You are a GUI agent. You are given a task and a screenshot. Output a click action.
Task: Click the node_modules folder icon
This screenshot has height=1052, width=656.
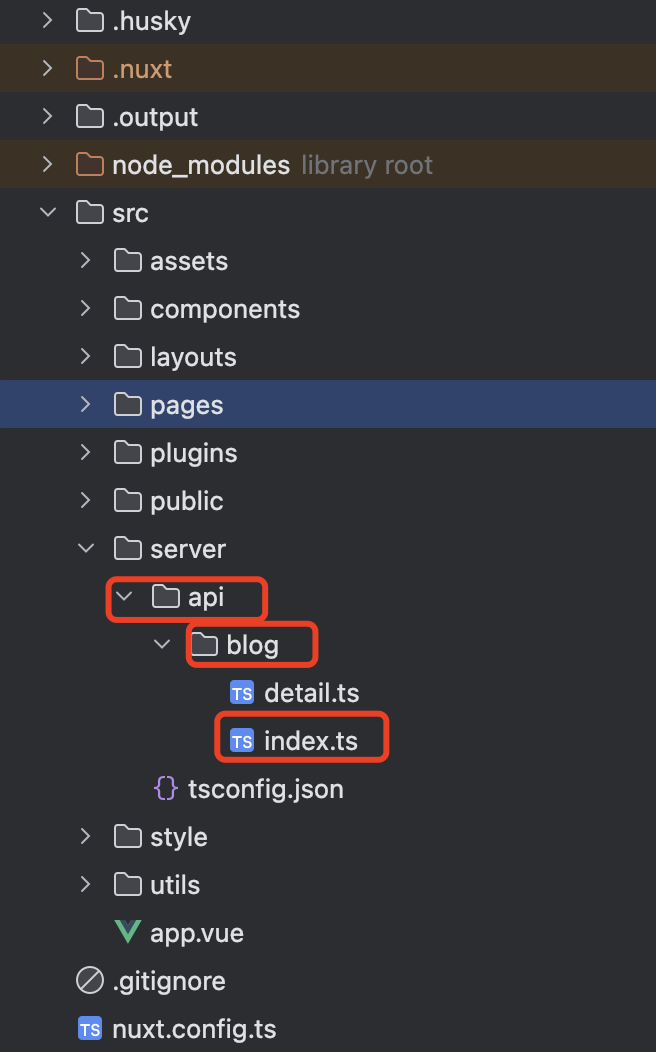(x=90, y=165)
